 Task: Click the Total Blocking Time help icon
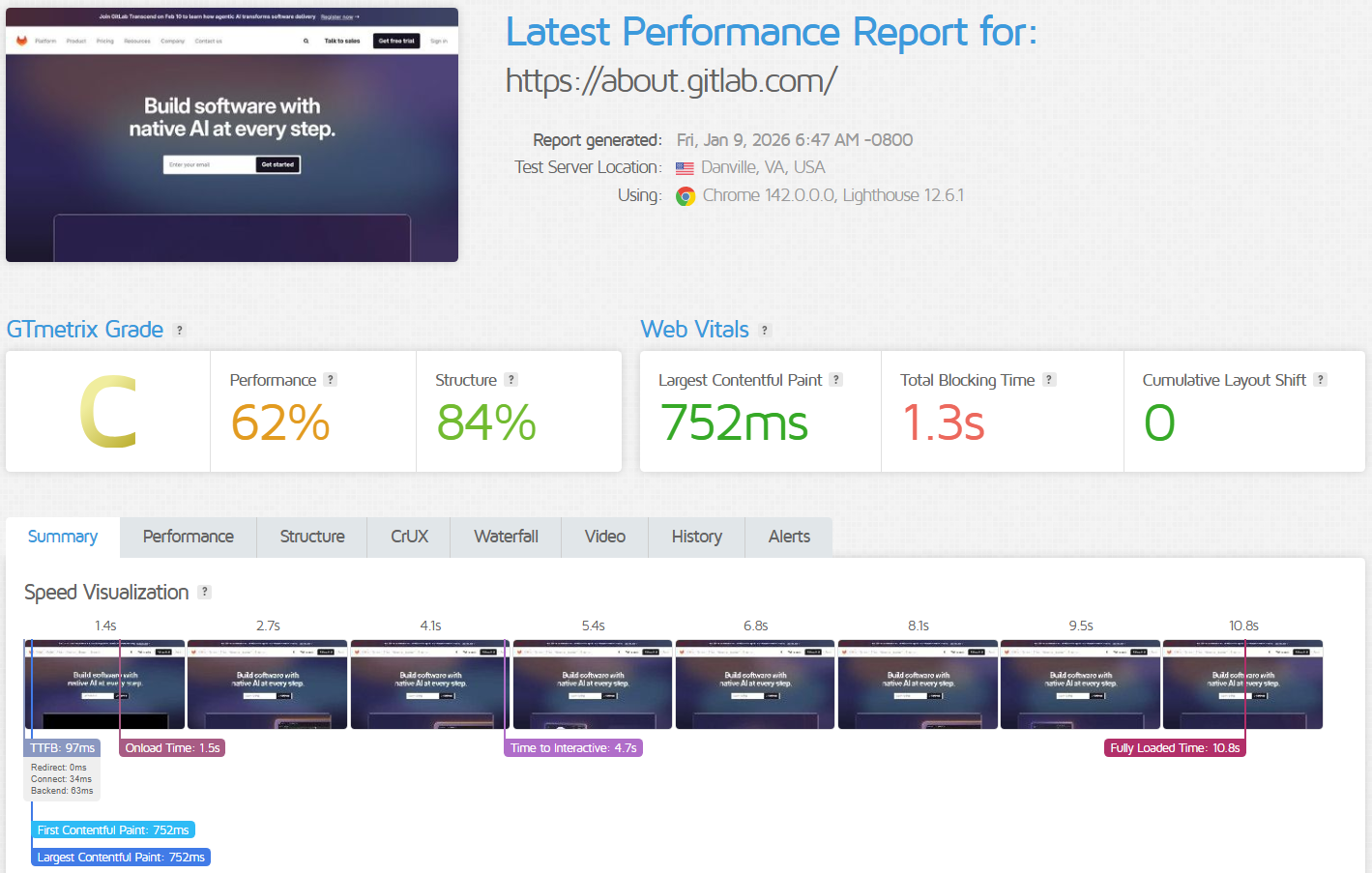1049,380
